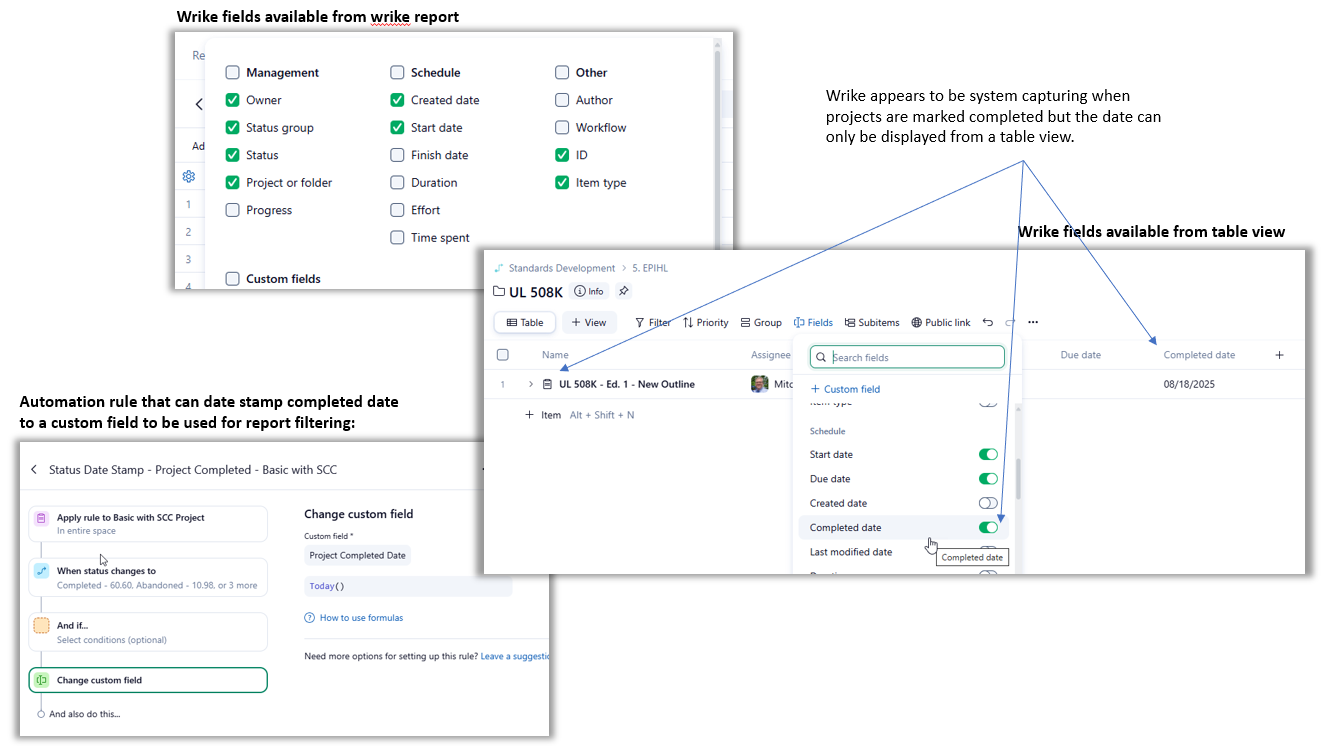Image resolution: width=1328 pixels, height=753 pixels.
Task: Open the Project Completed Date custom field selector
Action: click(x=357, y=555)
